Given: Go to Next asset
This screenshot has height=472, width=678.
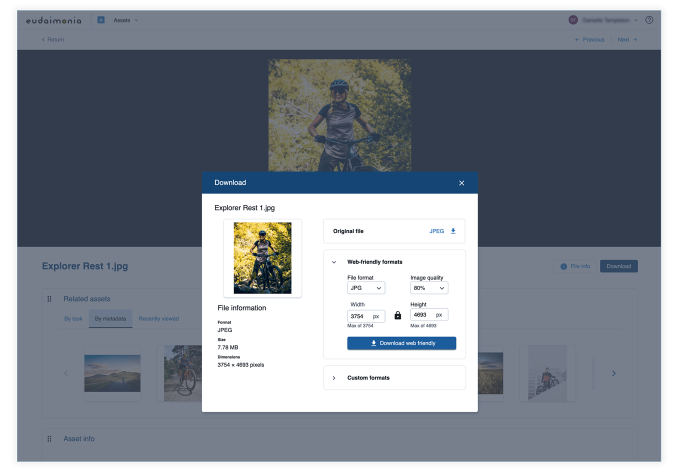Looking at the screenshot, I should [x=627, y=39].
